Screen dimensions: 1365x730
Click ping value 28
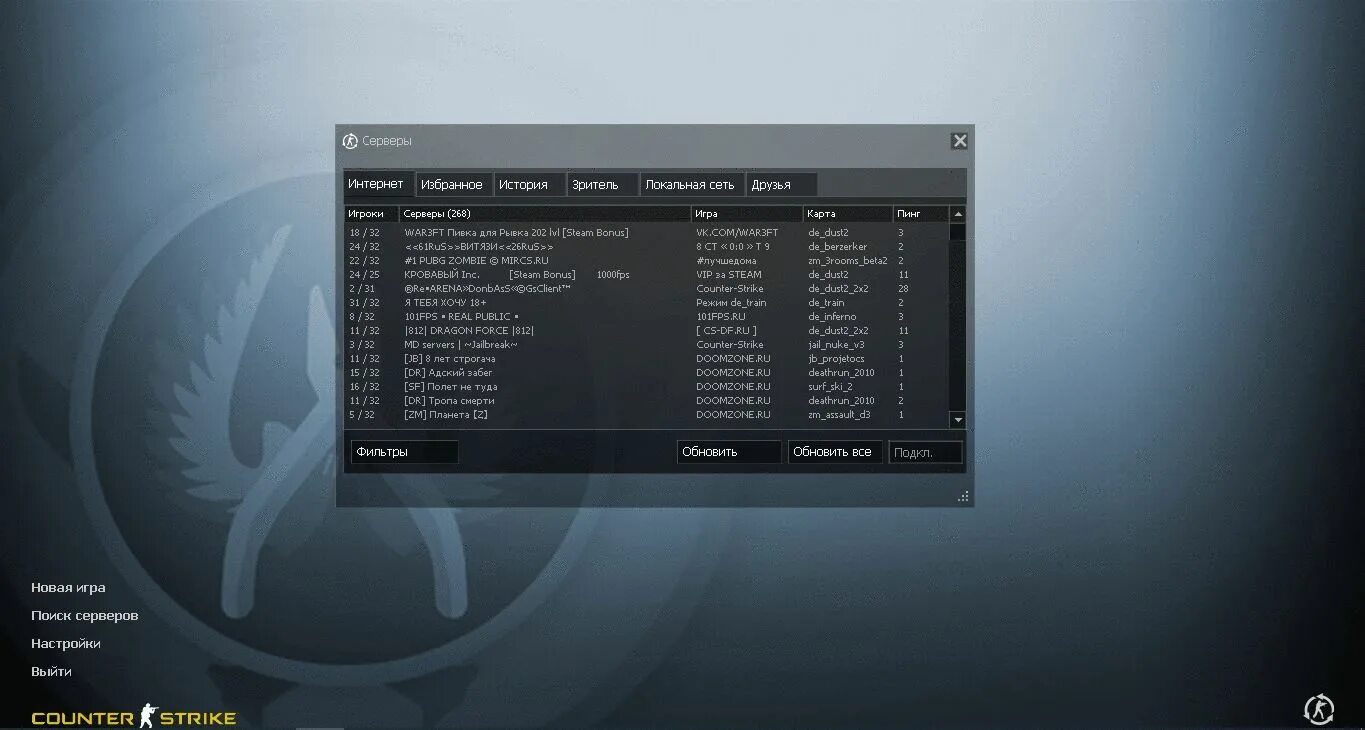tap(903, 289)
